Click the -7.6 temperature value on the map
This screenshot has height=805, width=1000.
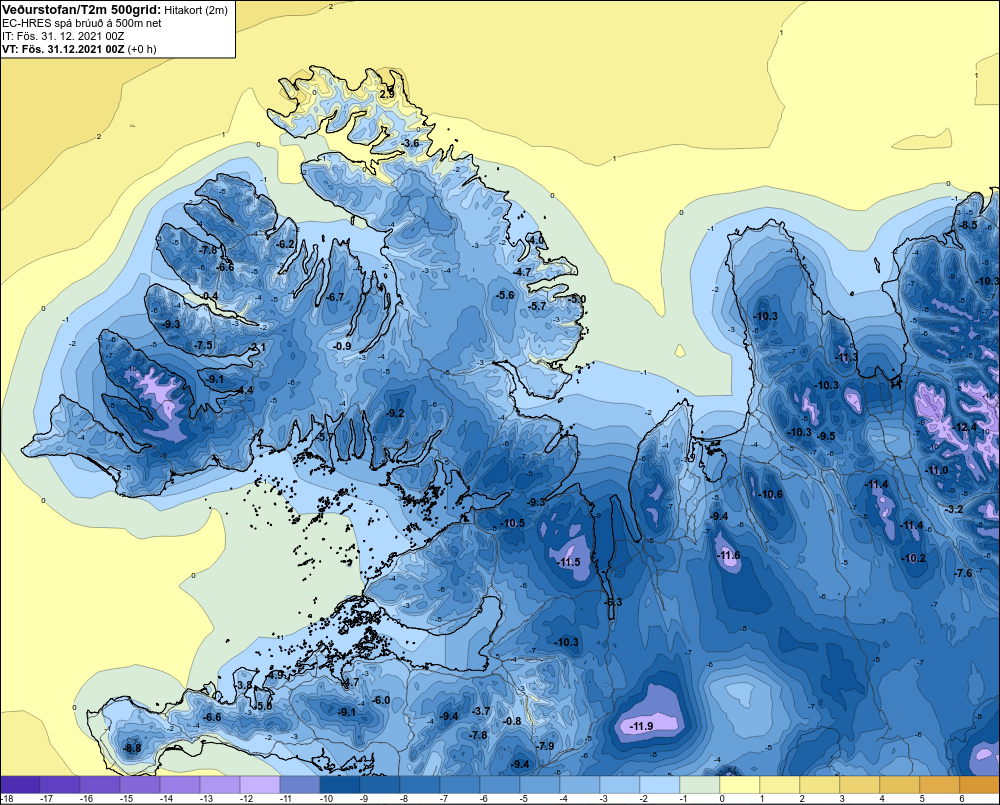[963, 573]
